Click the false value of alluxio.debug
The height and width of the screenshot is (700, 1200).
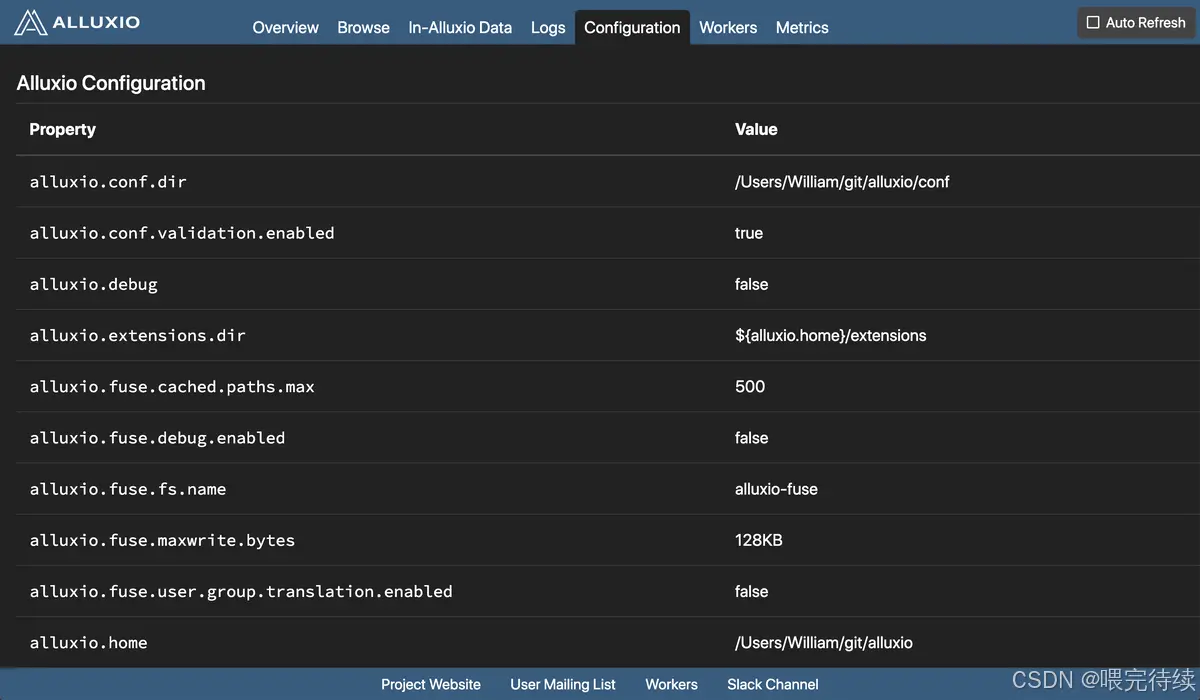752,284
